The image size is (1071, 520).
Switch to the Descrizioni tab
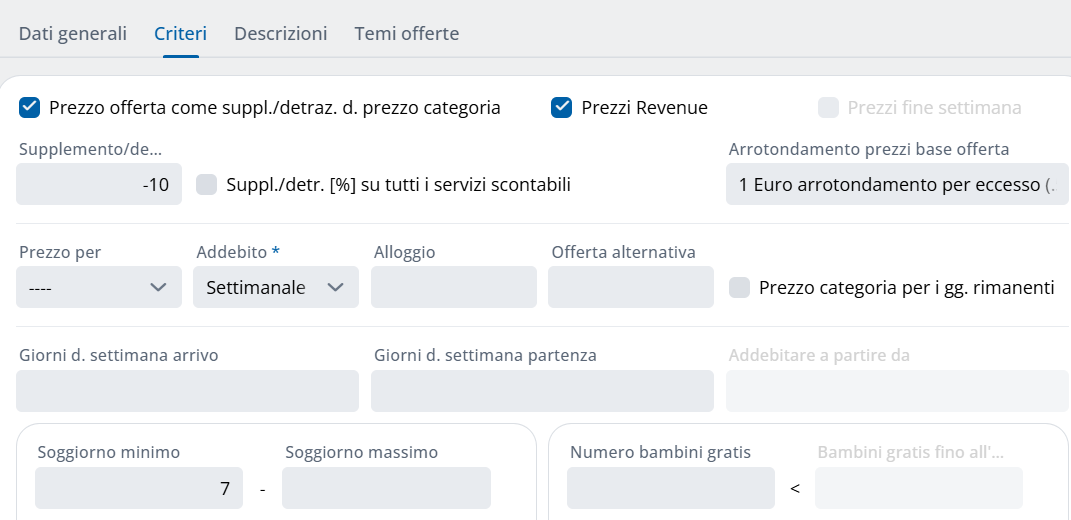(x=280, y=33)
